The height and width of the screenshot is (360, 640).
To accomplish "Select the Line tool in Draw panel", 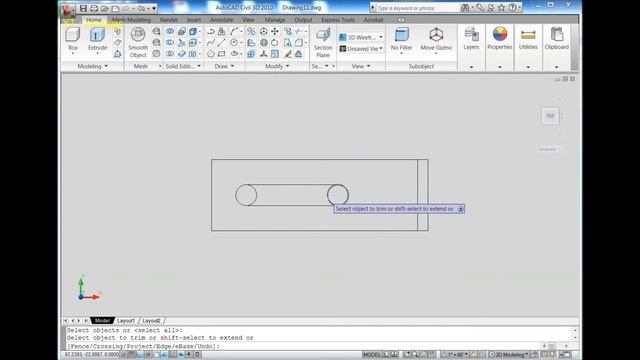I will (222, 42).
